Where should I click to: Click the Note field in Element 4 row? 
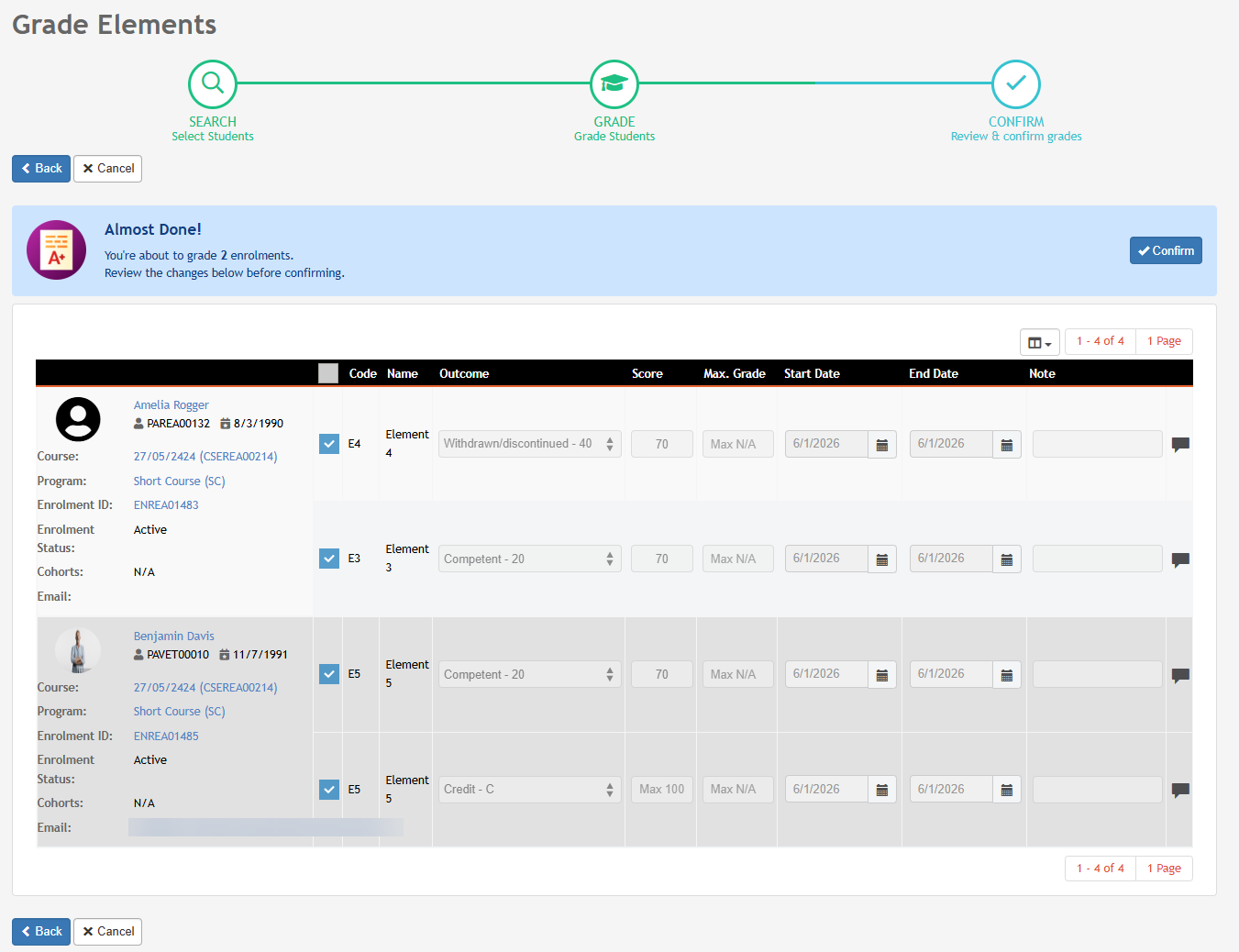pyautogui.click(x=1098, y=444)
